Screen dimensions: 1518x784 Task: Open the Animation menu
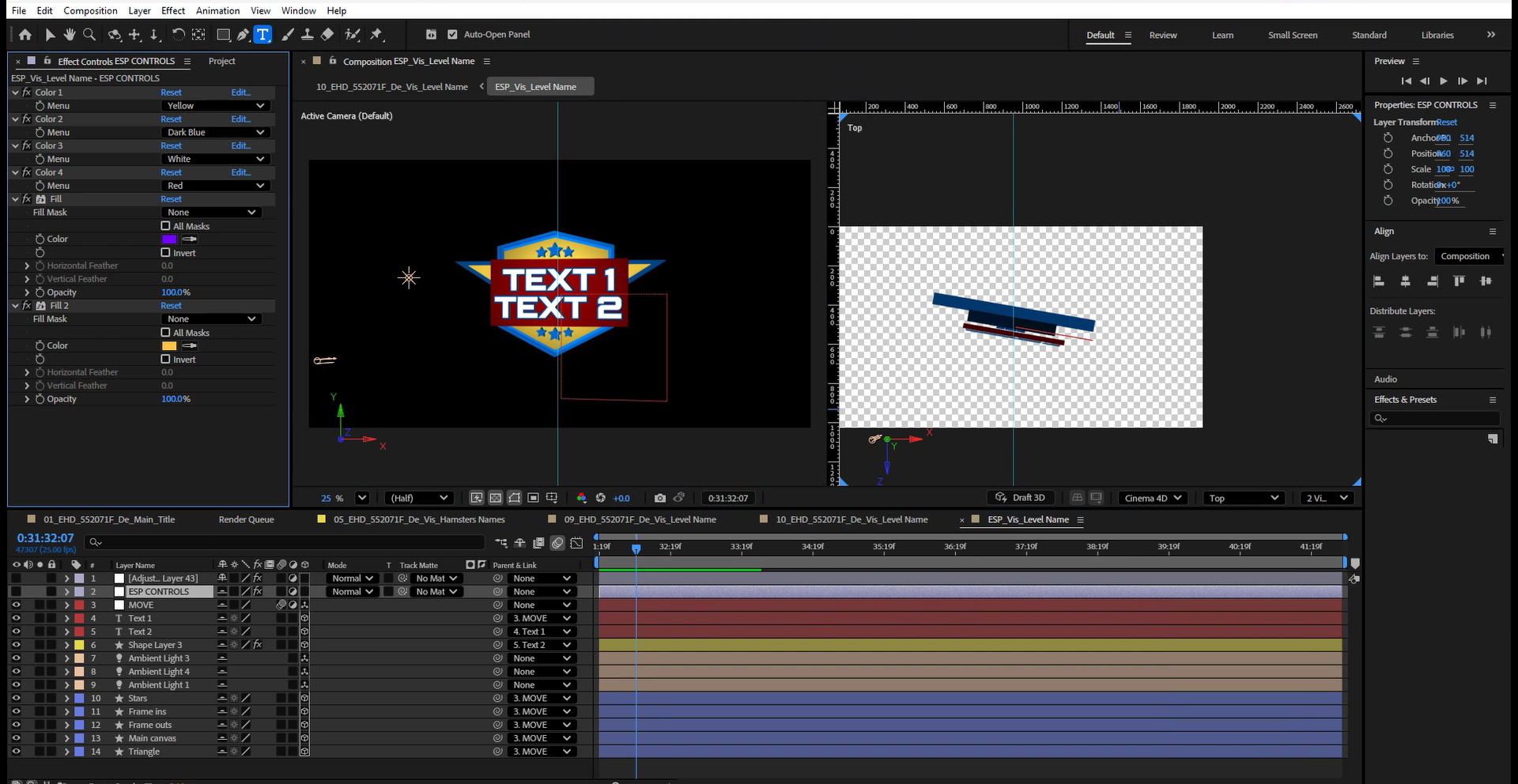pyautogui.click(x=217, y=10)
